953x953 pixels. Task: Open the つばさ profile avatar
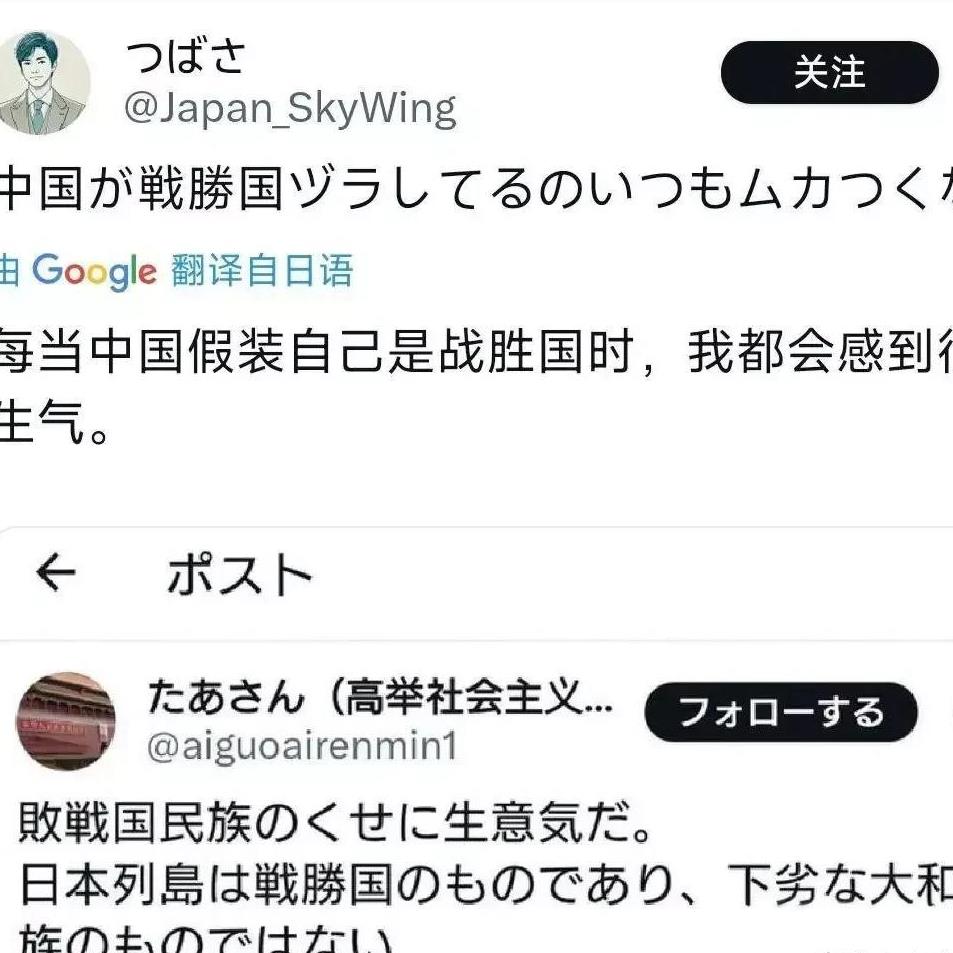(x=43, y=83)
